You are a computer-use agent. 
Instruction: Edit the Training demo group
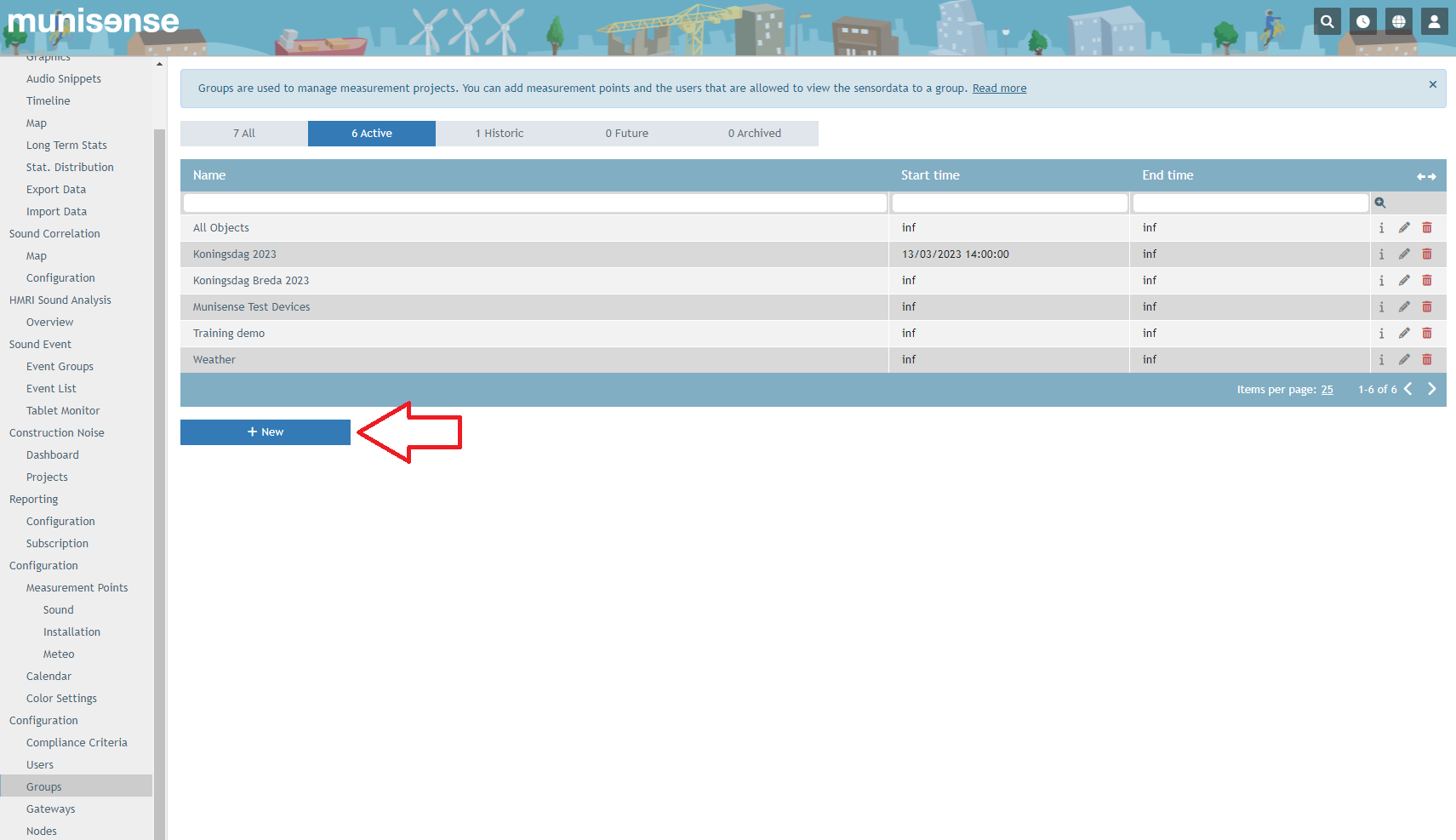(1404, 334)
